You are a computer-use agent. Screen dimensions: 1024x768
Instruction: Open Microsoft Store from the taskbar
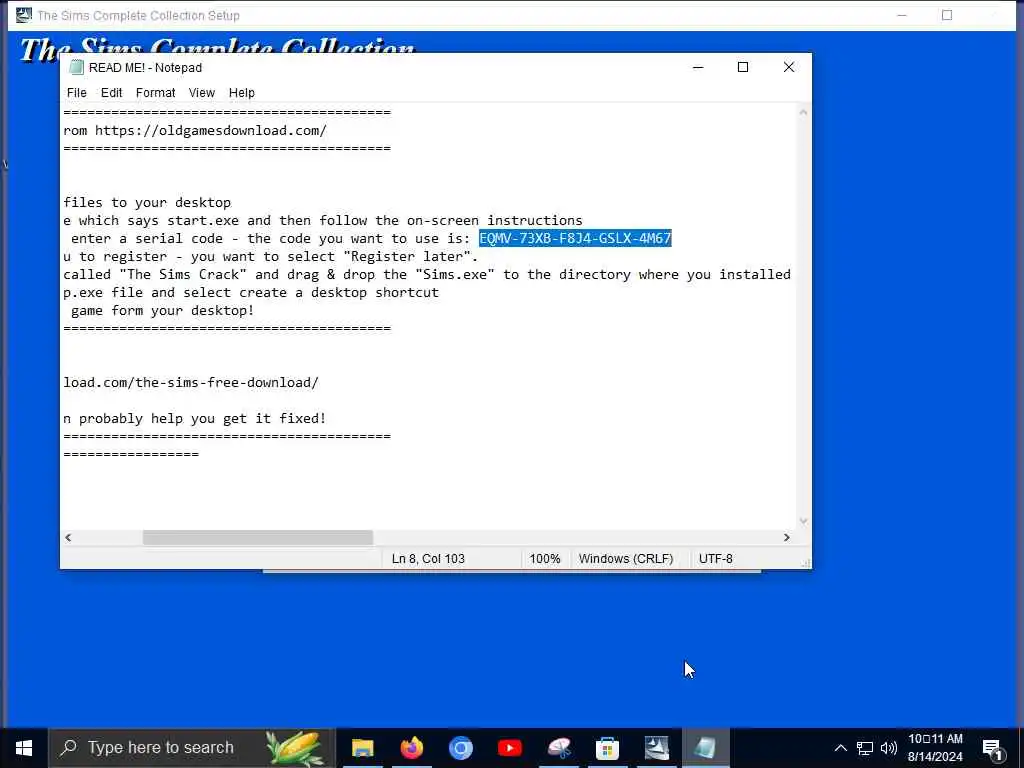[x=607, y=748]
